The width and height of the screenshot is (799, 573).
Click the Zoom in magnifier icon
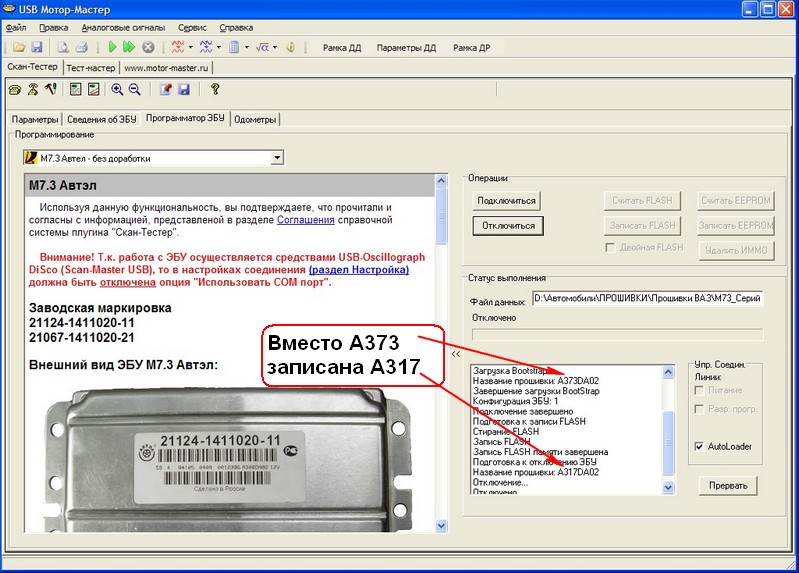[x=117, y=89]
